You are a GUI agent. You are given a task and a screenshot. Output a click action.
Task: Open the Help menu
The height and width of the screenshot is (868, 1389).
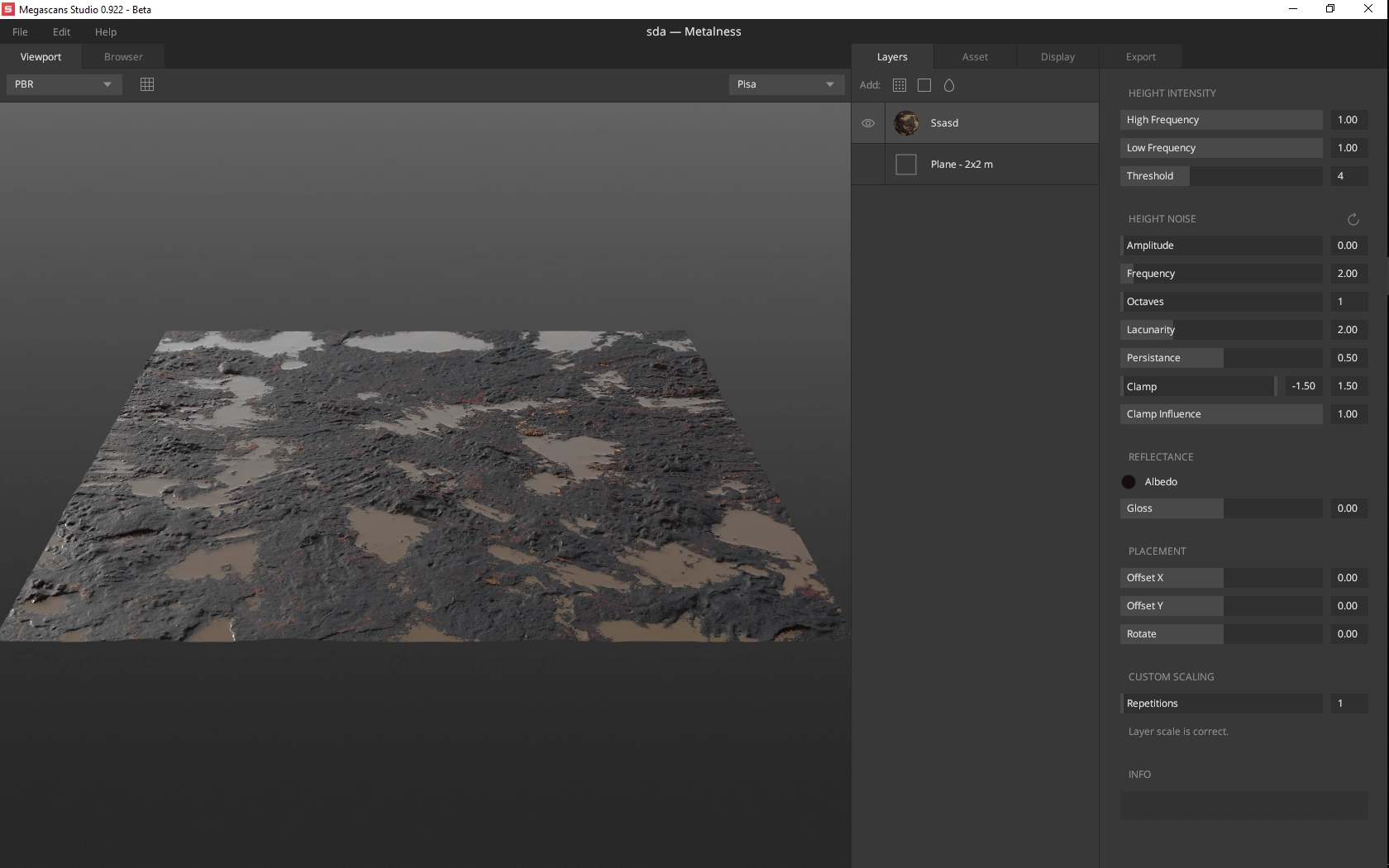pos(106,32)
